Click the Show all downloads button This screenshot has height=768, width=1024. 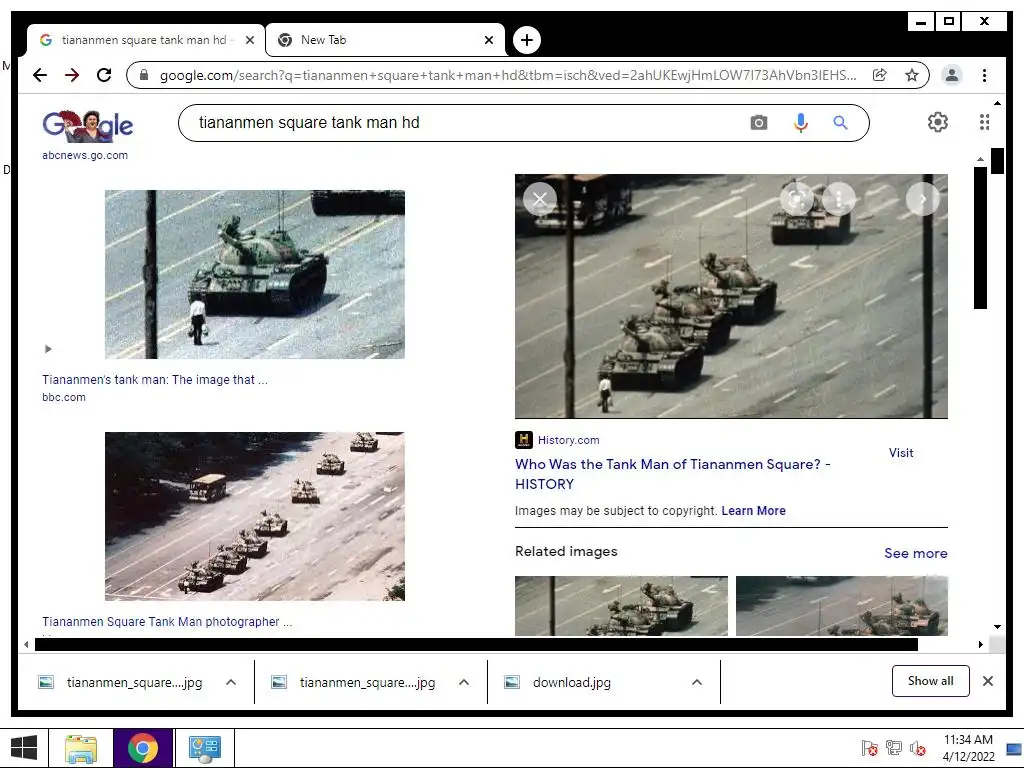pos(931,681)
